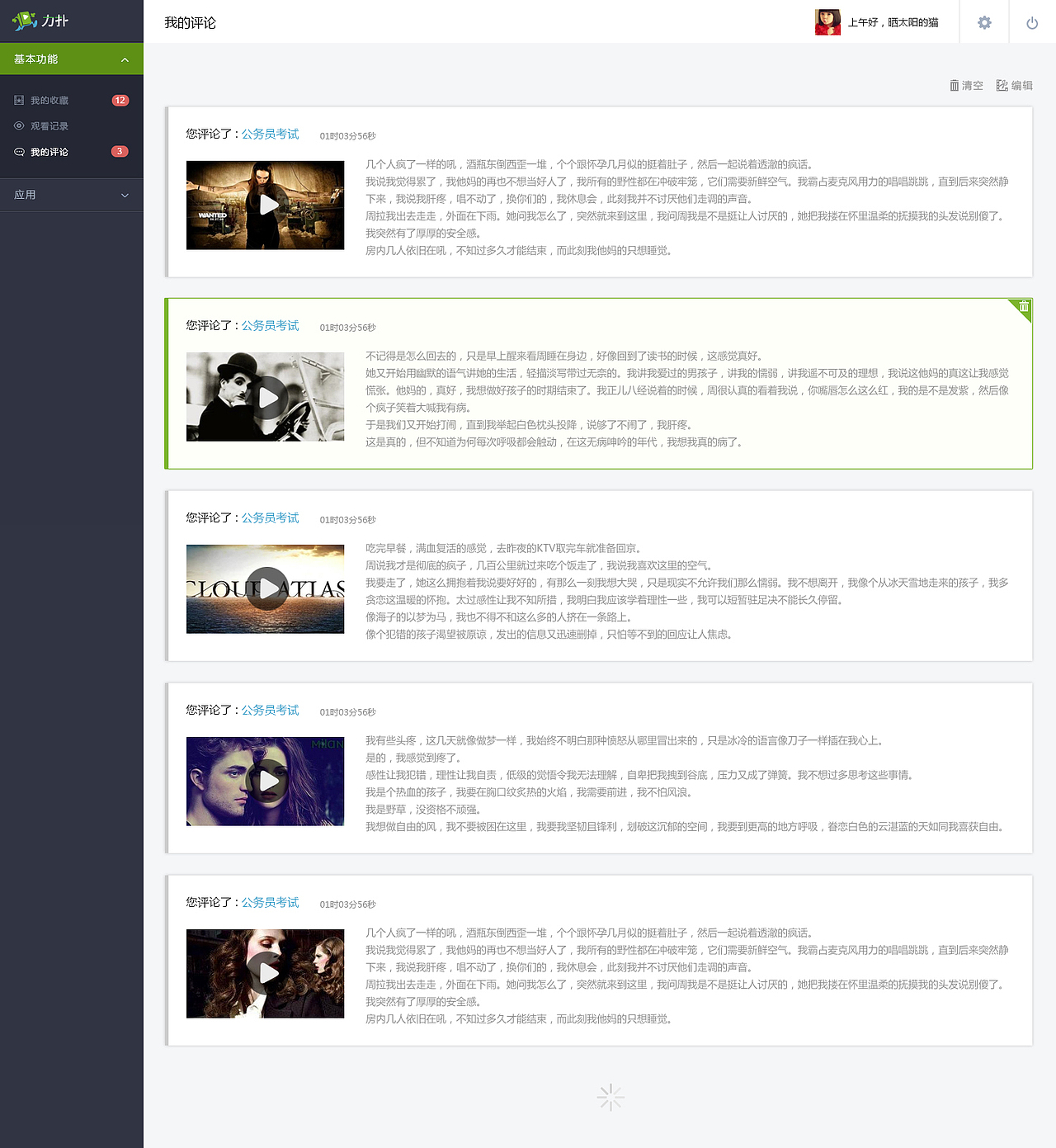
Task: Click comment text starting 吃完早餐，满血复活
Action: tap(687, 591)
